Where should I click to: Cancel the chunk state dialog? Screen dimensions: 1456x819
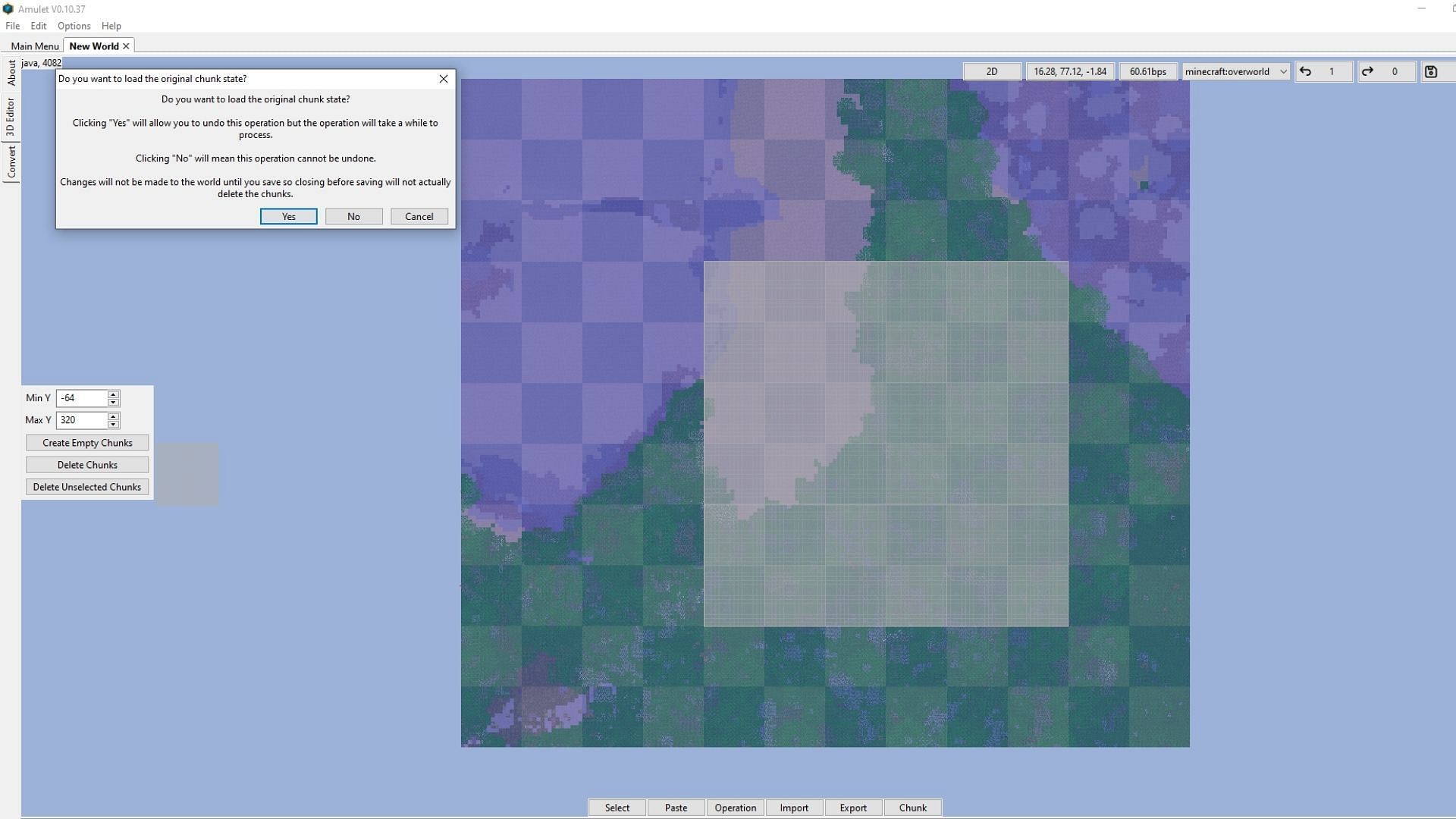[418, 216]
